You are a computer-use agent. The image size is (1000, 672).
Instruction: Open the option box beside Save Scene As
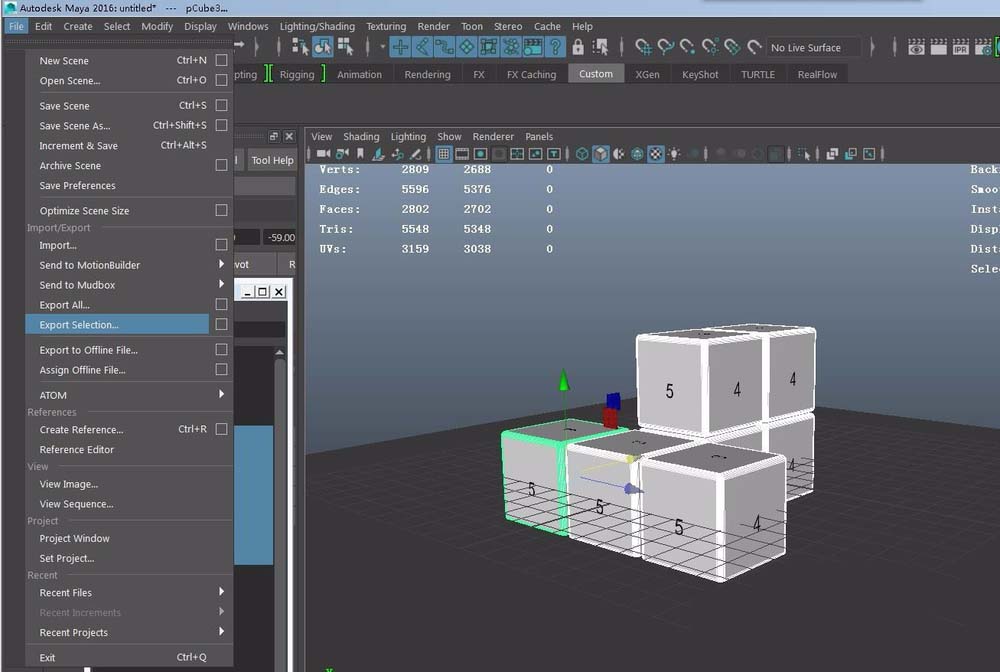click(221, 125)
